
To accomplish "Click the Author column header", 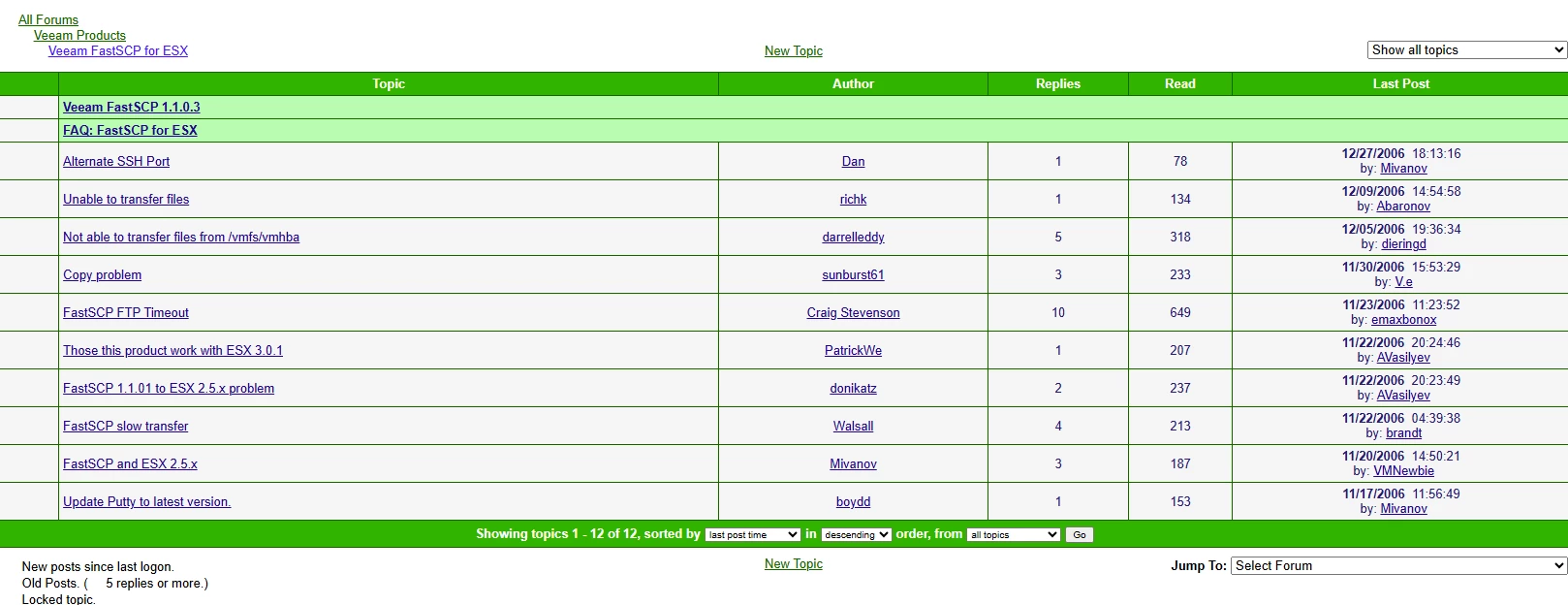I will click(x=853, y=83).
